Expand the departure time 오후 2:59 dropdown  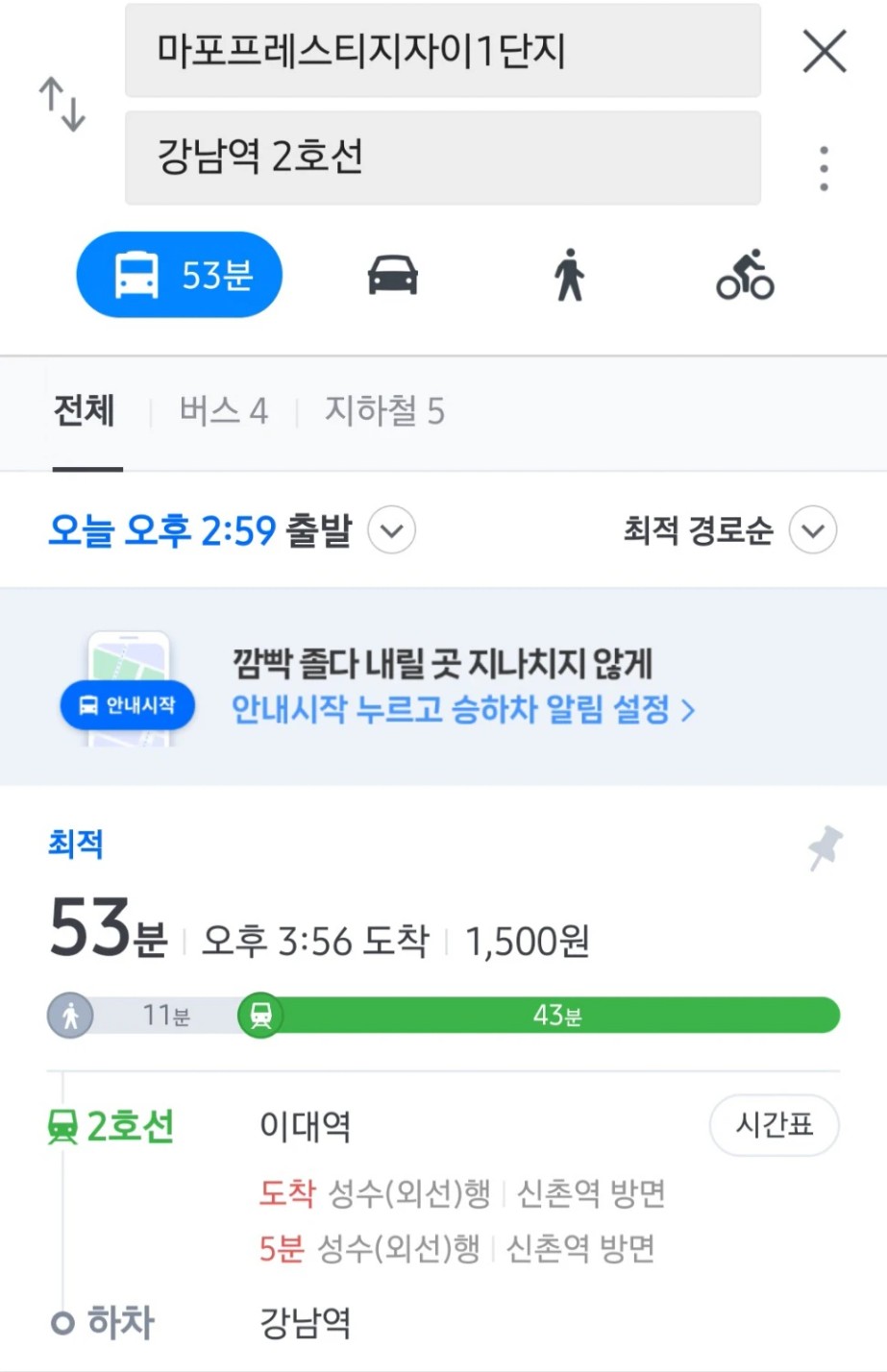[x=392, y=530]
